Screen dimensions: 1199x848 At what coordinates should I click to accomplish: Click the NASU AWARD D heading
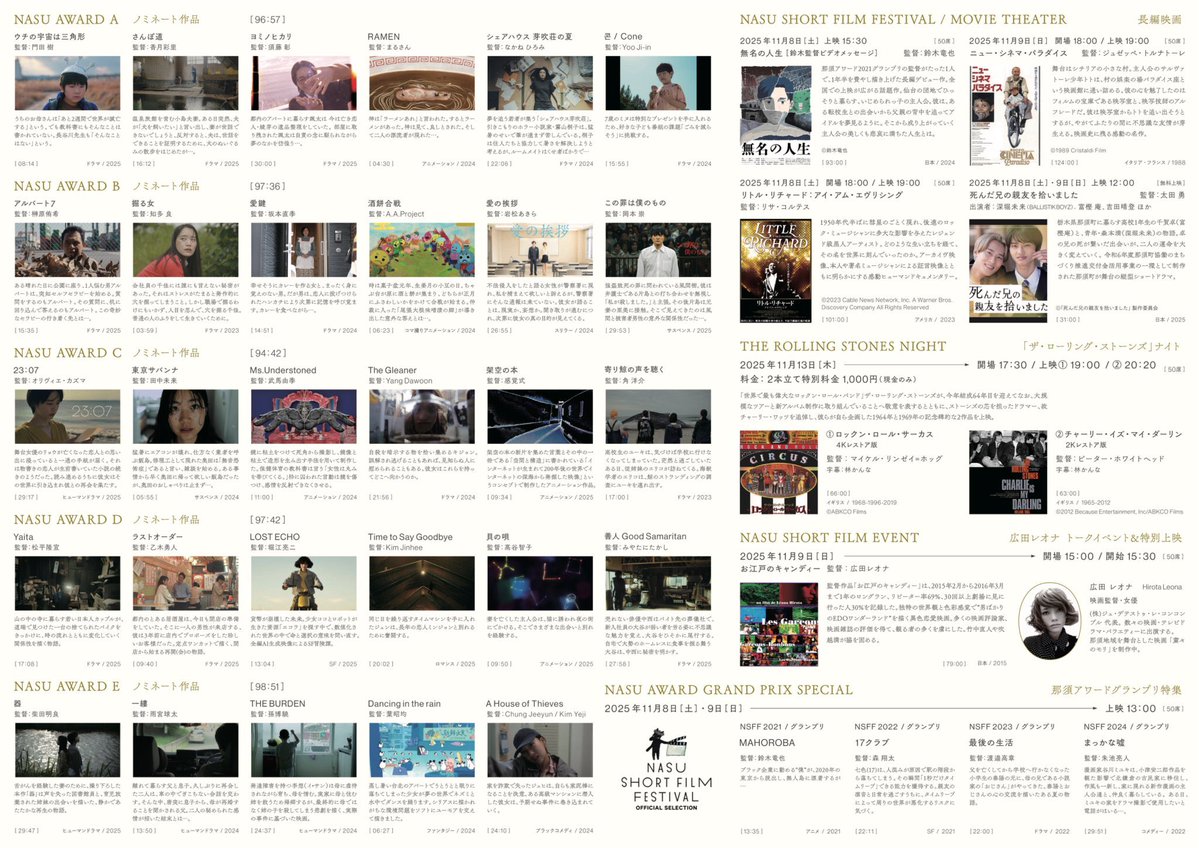[68, 519]
